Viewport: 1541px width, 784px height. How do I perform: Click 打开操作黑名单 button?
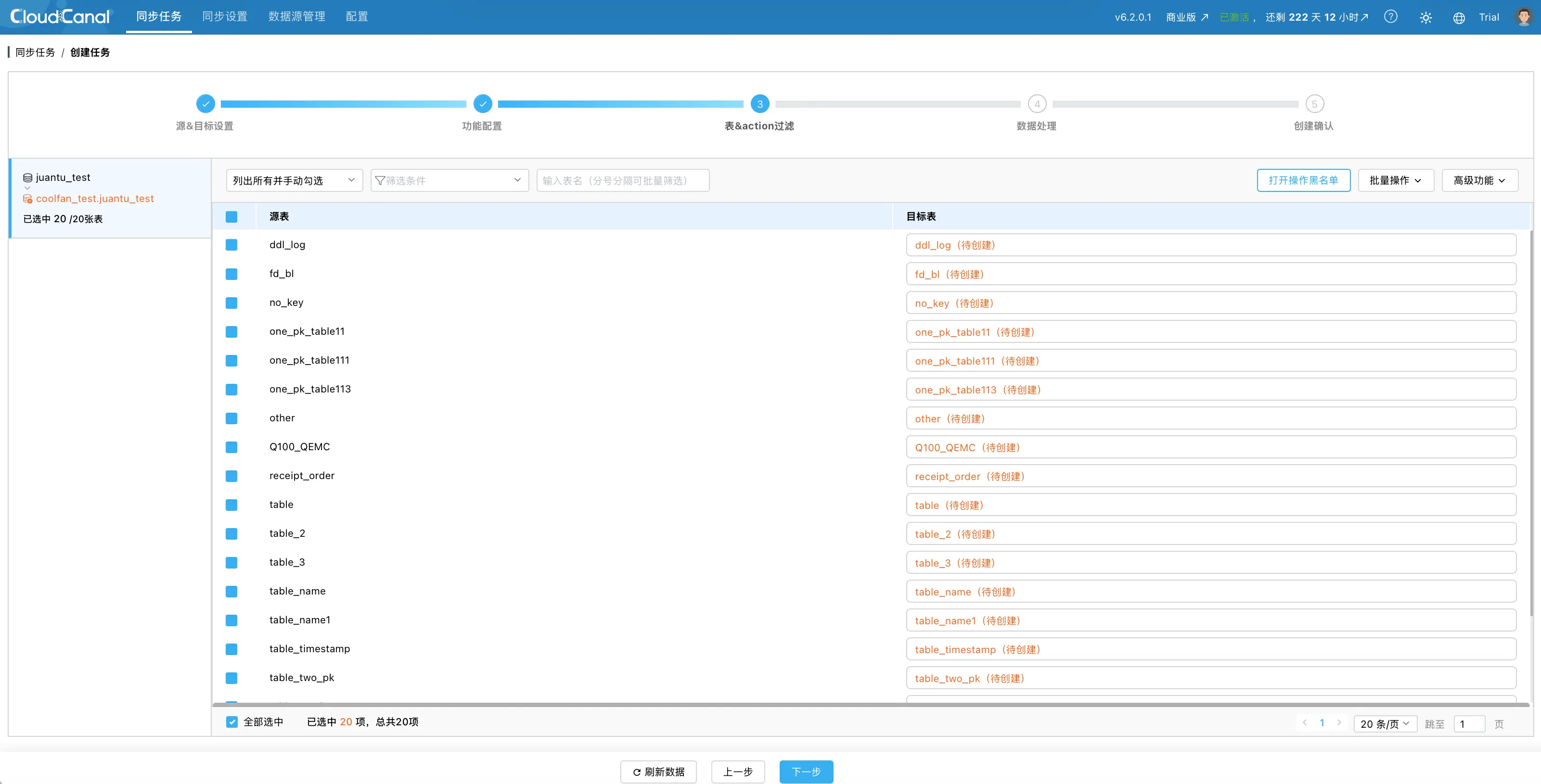click(x=1304, y=180)
